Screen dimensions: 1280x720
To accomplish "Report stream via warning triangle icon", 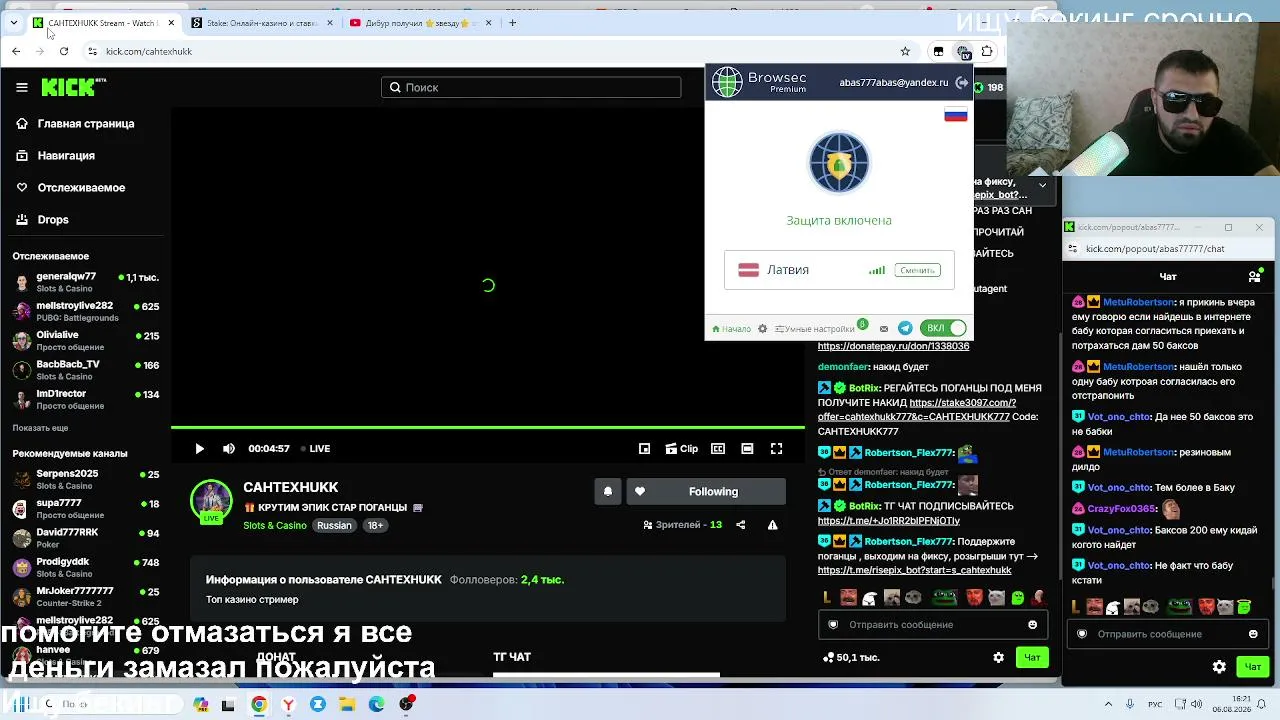I will [x=773, y=525].
